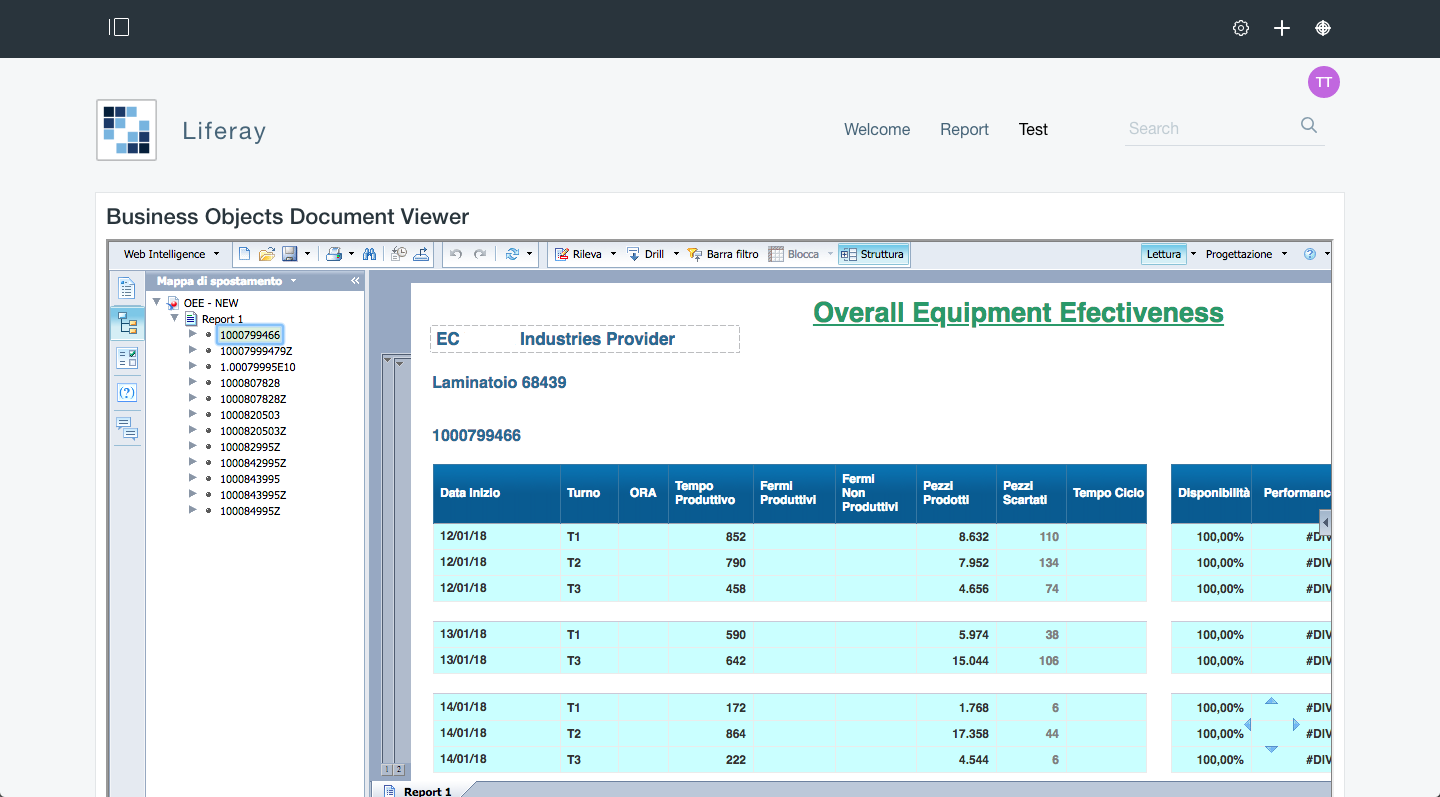The width and height of the screenshot is (1440, 797).
Task: Collapse the Report 1 tree node
Action: 175,319
